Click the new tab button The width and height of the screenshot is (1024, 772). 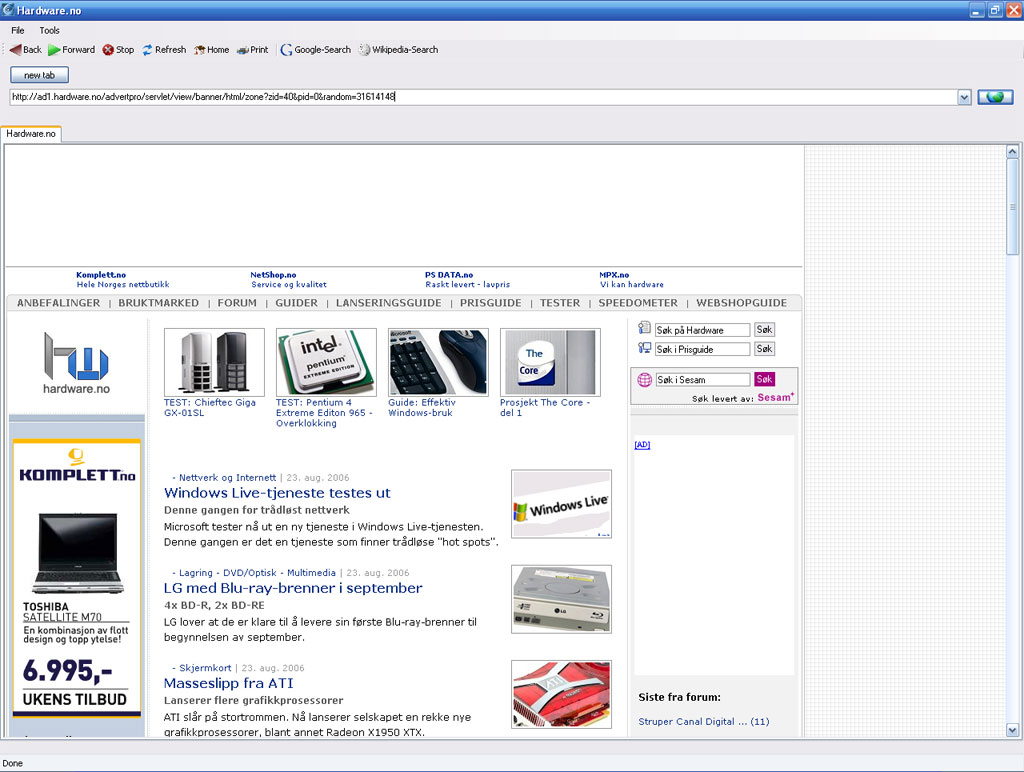(39, 75)
